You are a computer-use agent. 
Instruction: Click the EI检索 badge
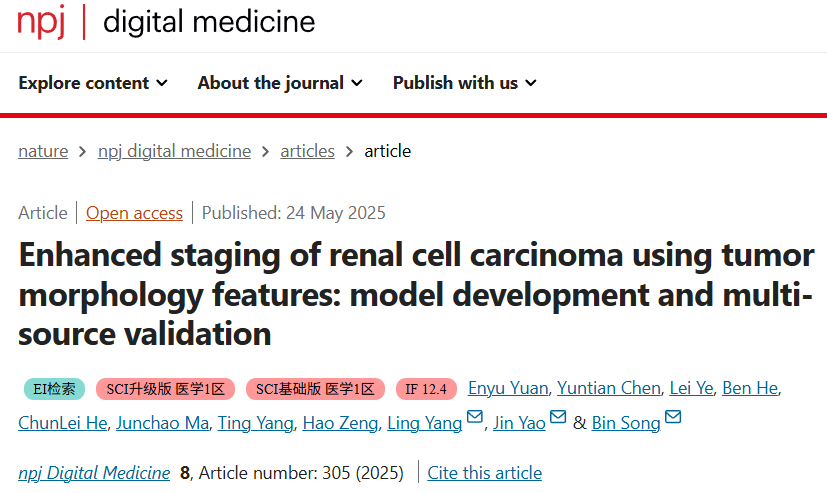pyautogui.click(x=54, y=389)
